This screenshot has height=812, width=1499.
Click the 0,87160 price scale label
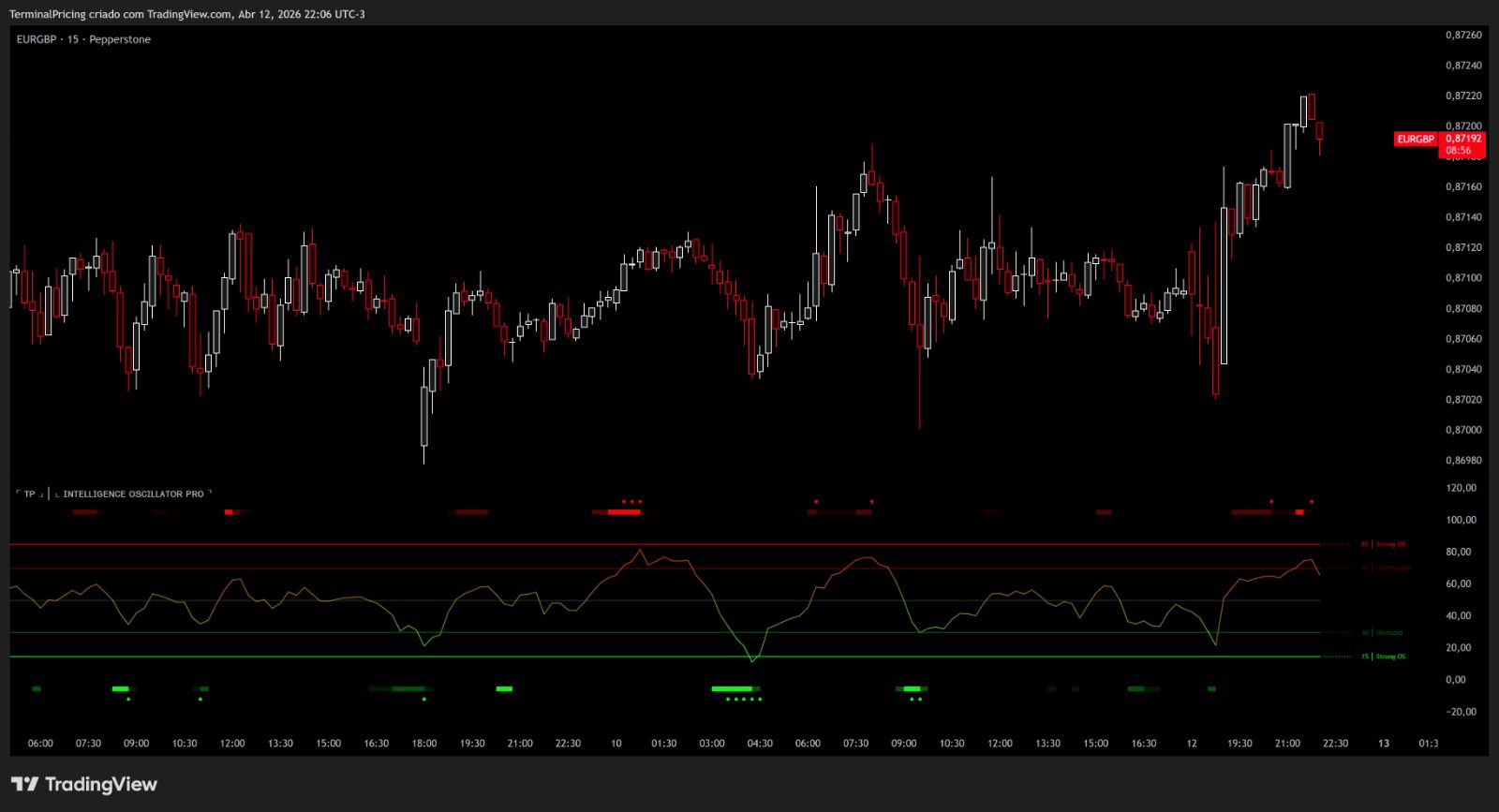1463,186
